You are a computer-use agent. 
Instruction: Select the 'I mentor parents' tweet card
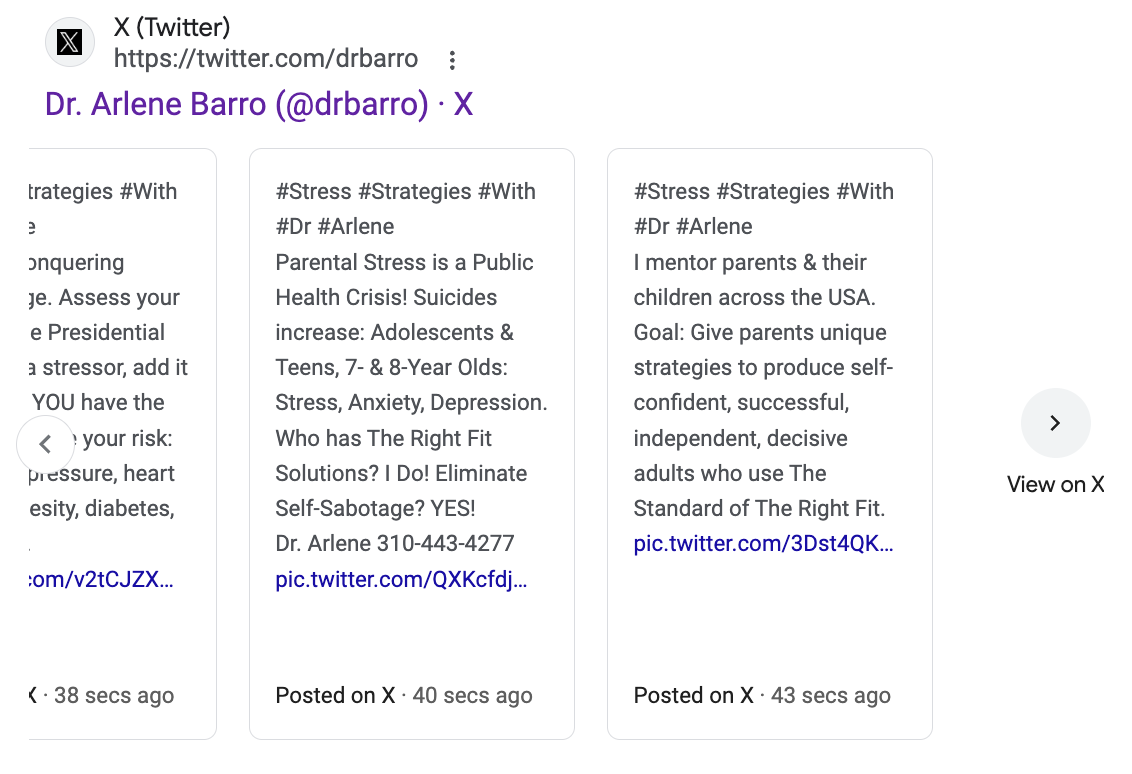770,444
